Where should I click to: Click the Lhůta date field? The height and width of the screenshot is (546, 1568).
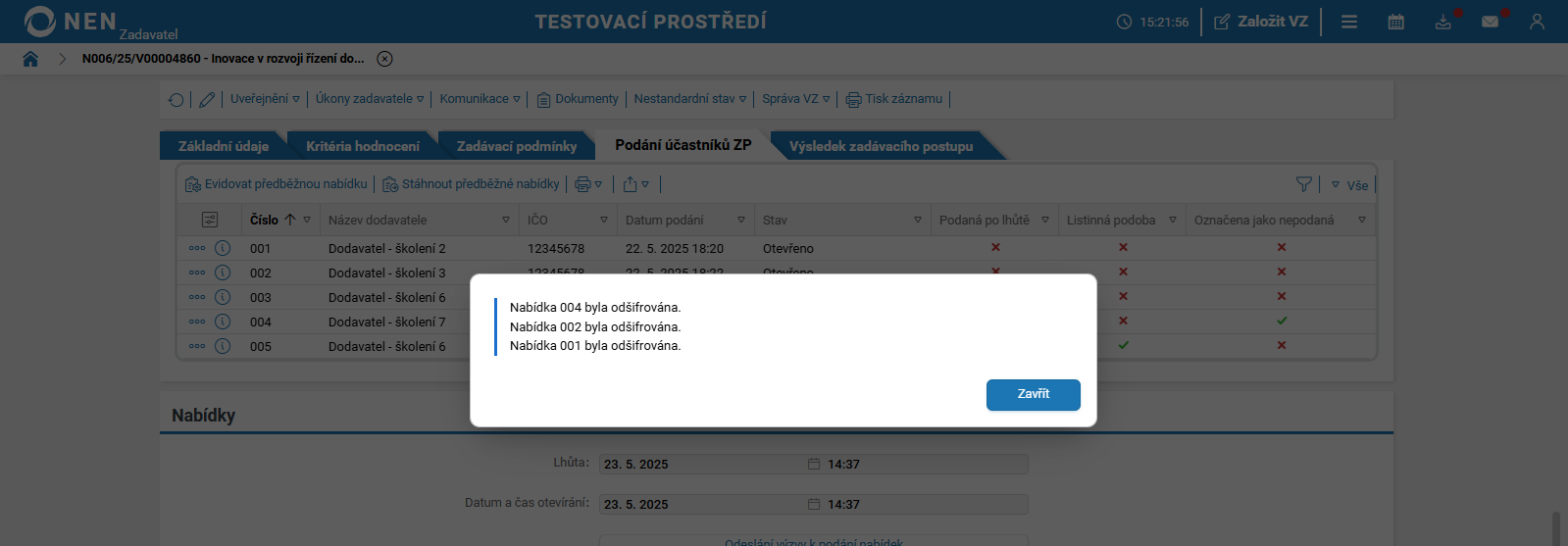tap(711, 464)
